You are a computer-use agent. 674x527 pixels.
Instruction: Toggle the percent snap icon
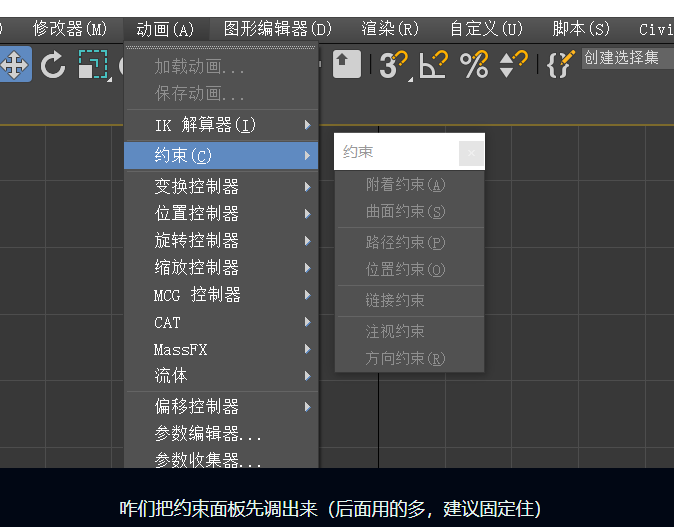click(x=474, y=65)
